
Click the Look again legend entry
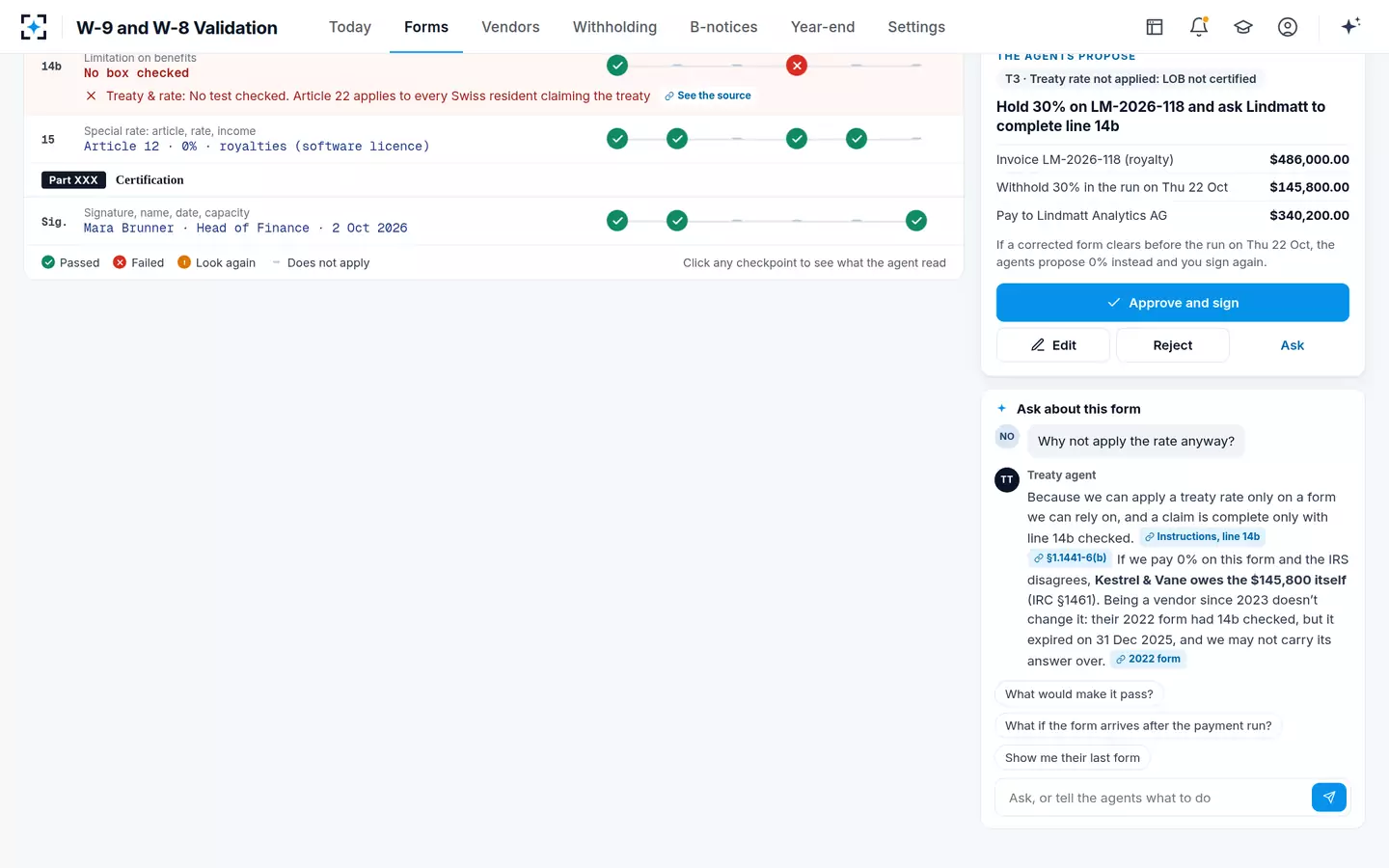coord(217,262)
